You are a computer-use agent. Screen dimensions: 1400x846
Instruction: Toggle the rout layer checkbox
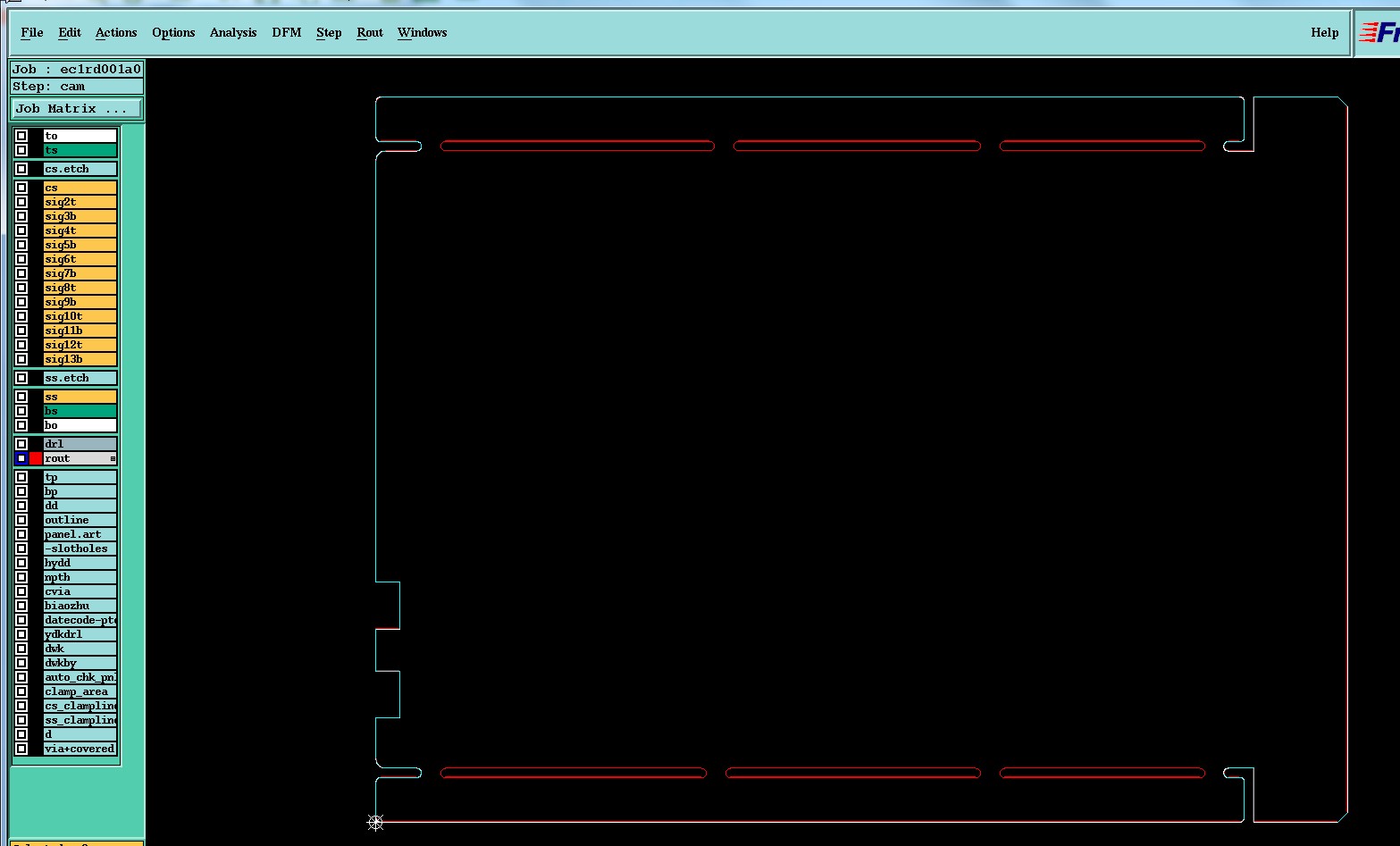(x=21, y=458)
